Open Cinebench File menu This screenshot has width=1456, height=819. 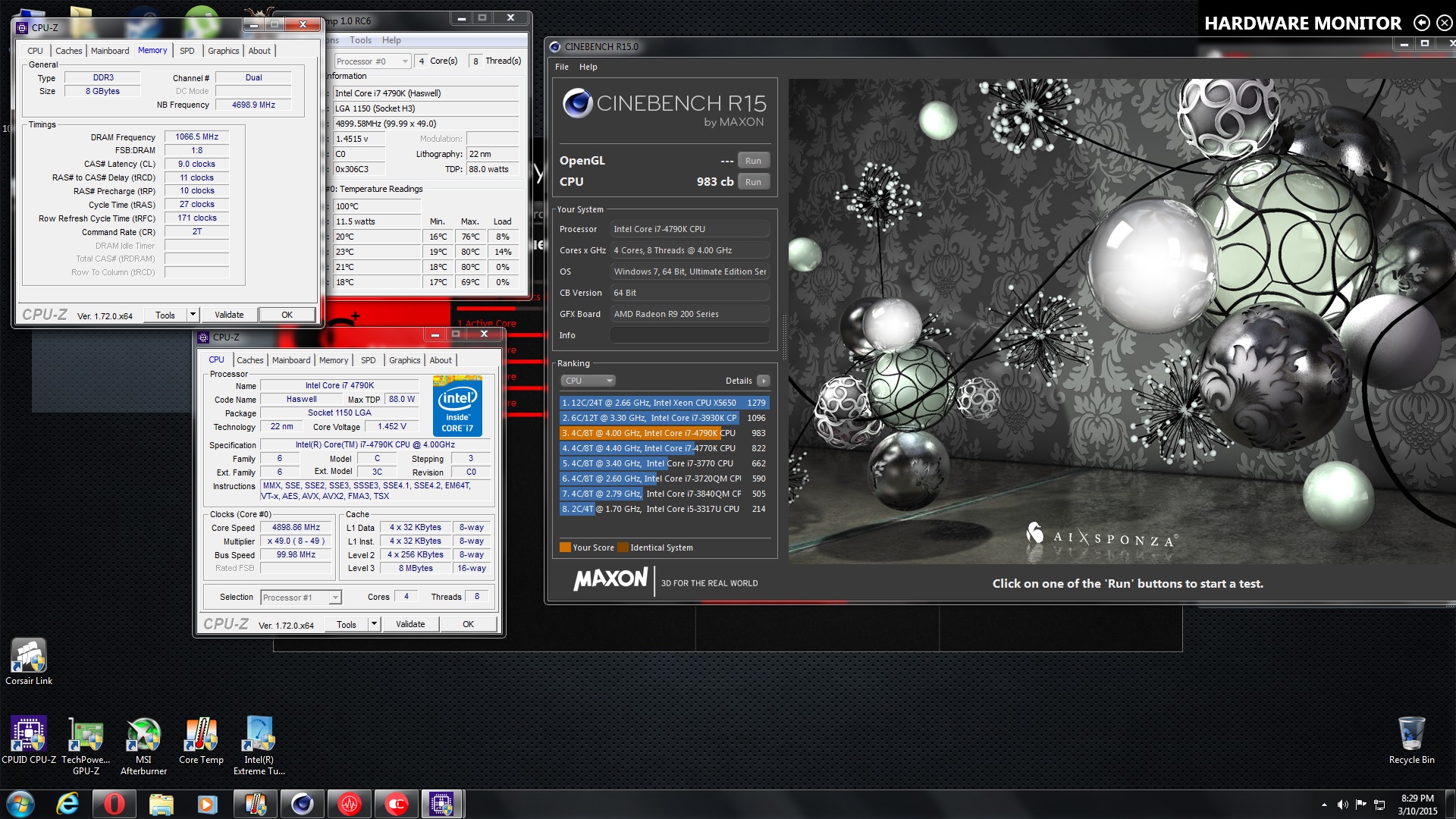(x=562, y=67)
